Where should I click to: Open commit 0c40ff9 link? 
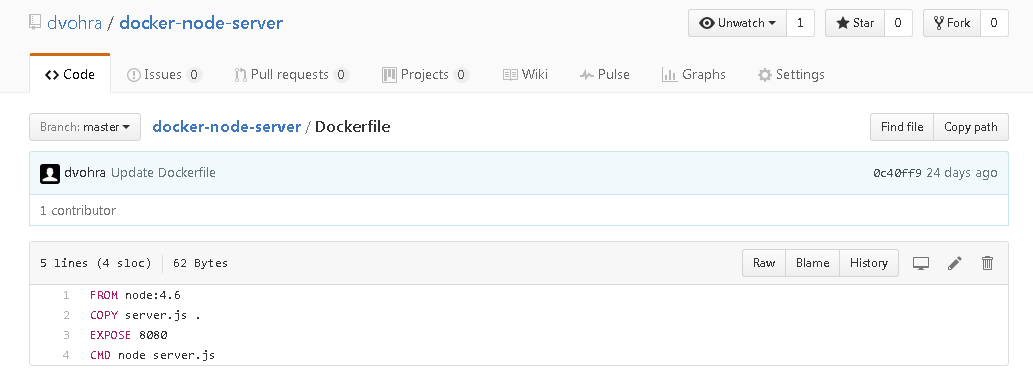click(x=897, y=173)
